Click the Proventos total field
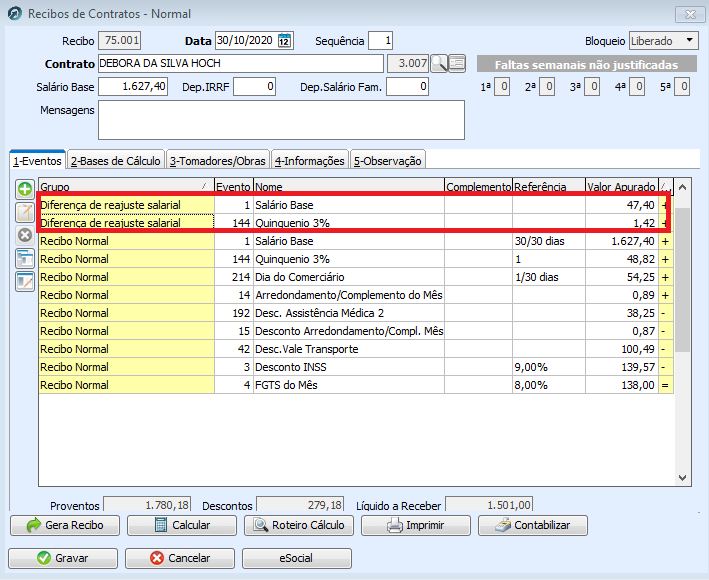Screen dimensions: 709x580 (147, 505)
